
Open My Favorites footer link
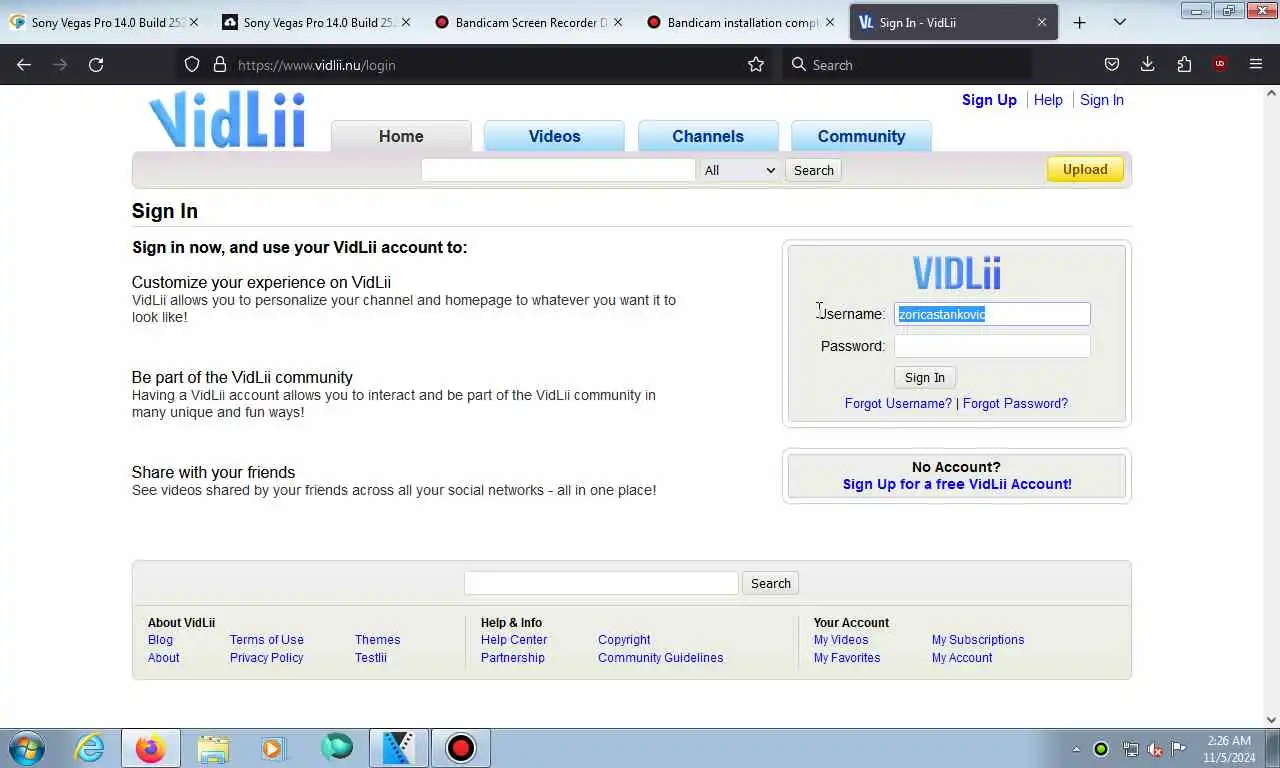tap(847, 658)
